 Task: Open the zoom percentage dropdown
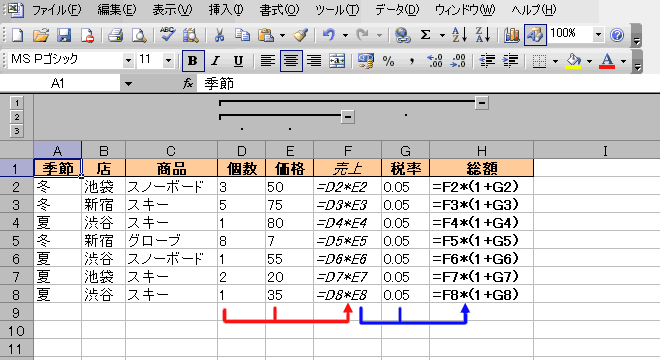pos(598,35)
